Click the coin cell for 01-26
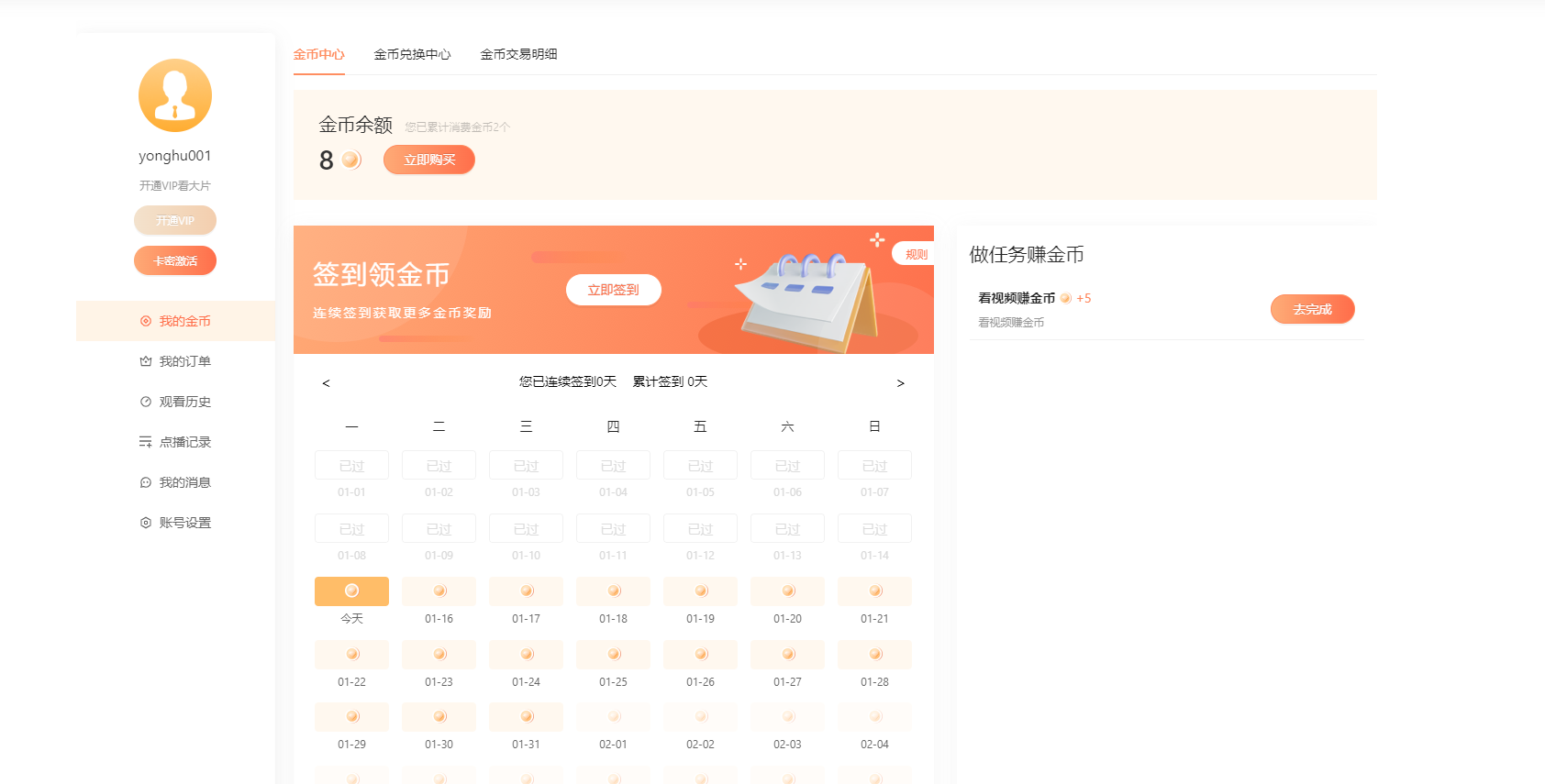This screenshot has width=1545, height=784. point(700,655)
